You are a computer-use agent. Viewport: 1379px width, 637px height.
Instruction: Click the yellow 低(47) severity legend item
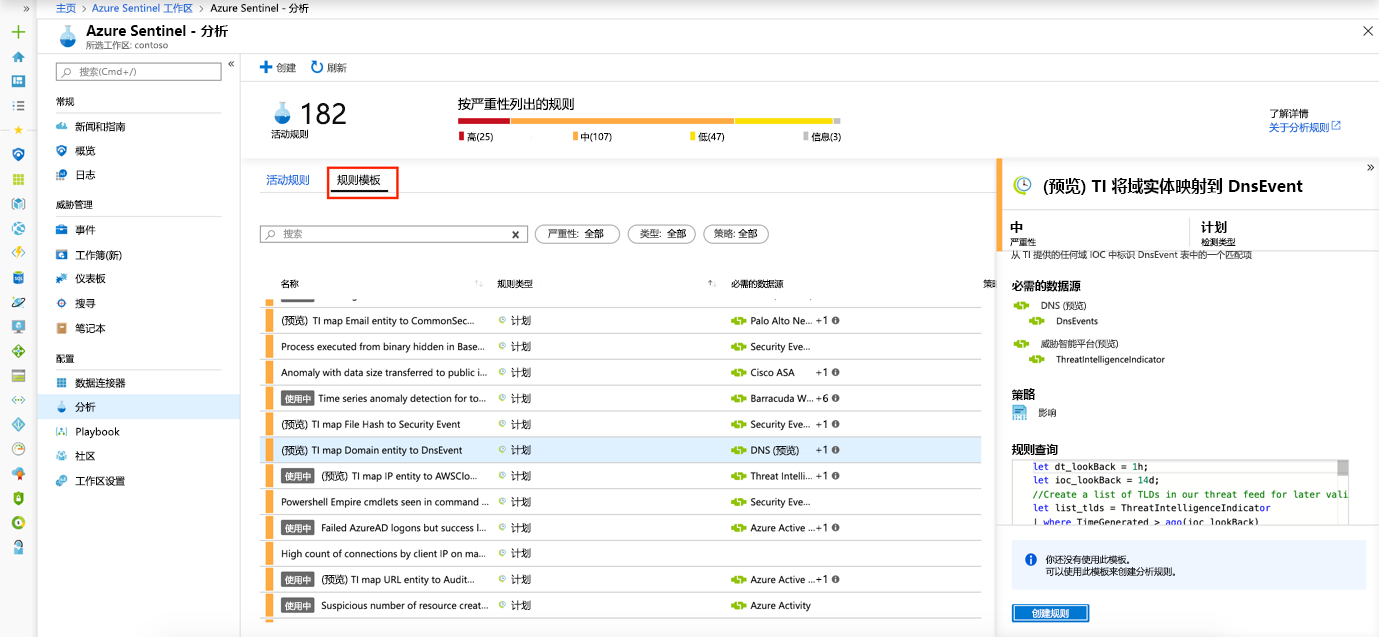tap(707, 137)
